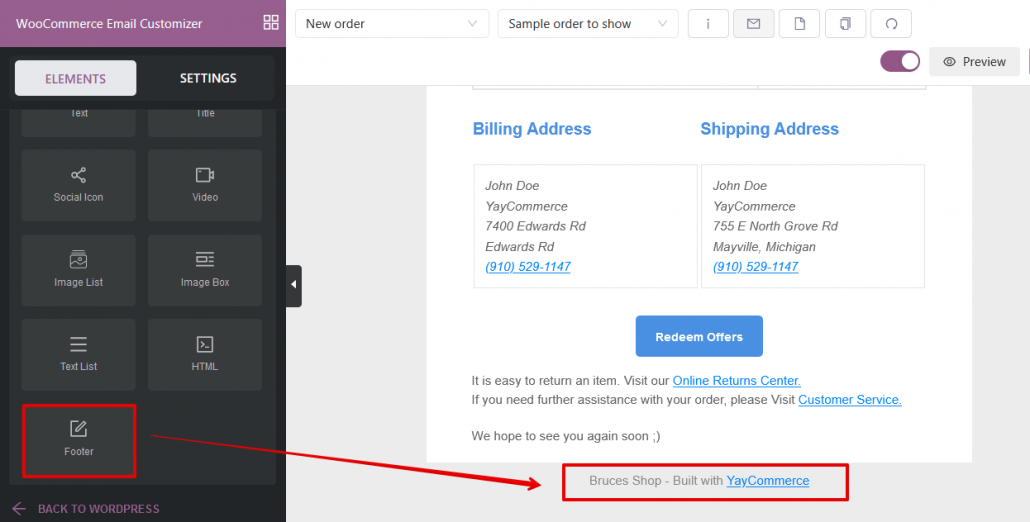This screenshot has width=1030, height=522.
Task: Switch to the ELEMENTS tab
Action: (76, 78)
